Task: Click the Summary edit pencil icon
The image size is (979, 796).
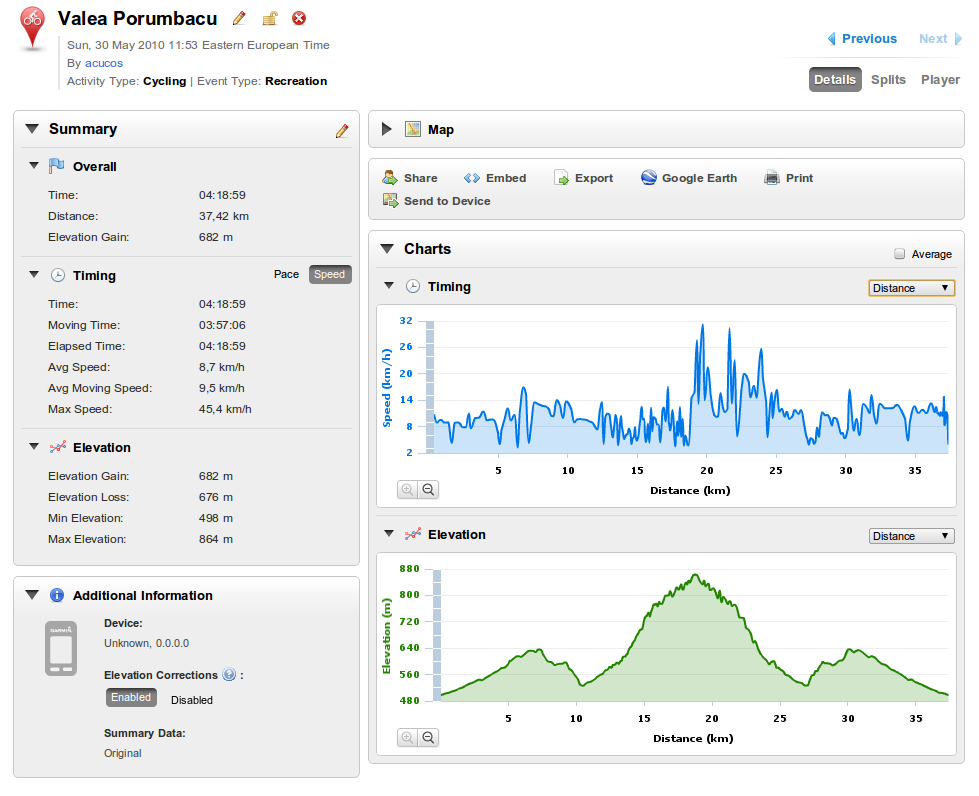Action: coord(342,130)
